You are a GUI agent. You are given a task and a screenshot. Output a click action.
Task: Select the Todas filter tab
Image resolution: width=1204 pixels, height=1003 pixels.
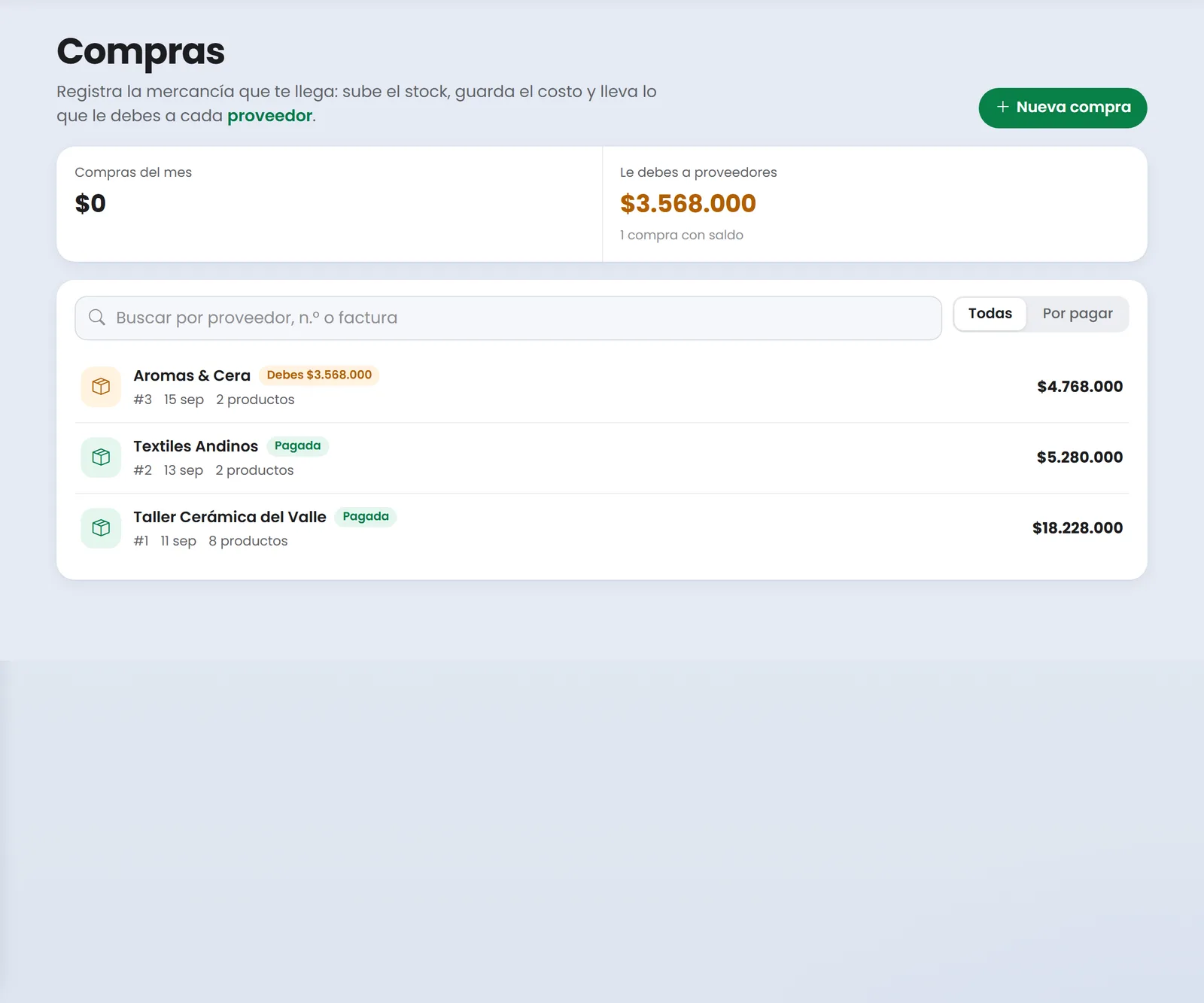tap(990, 314)
